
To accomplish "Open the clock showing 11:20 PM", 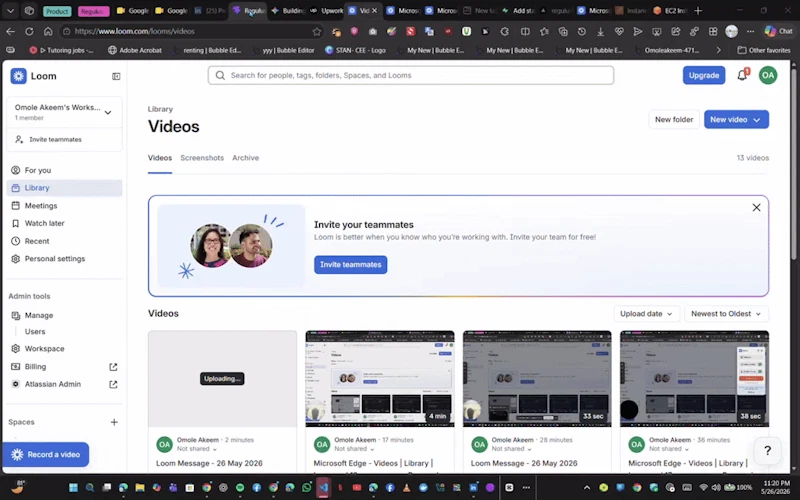I will click(777, 487).
